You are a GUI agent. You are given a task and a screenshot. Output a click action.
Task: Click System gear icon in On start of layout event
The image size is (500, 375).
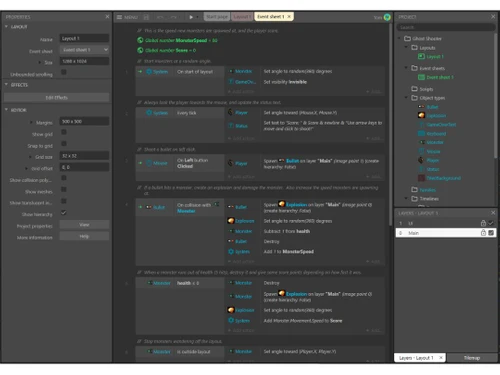point(149,72)
